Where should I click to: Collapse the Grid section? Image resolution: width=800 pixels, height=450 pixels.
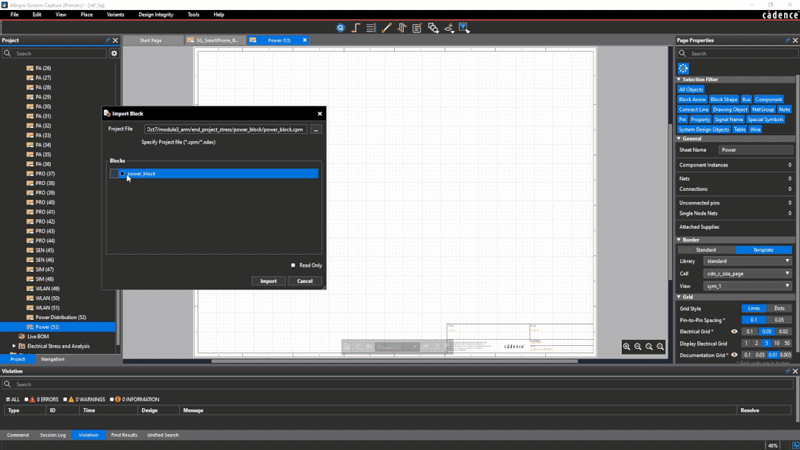coord(679,297)
